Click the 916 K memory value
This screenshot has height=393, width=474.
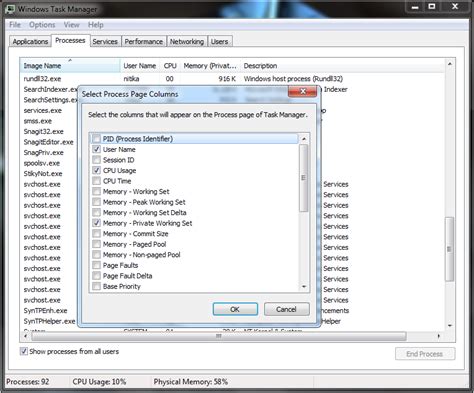point(227,79)
